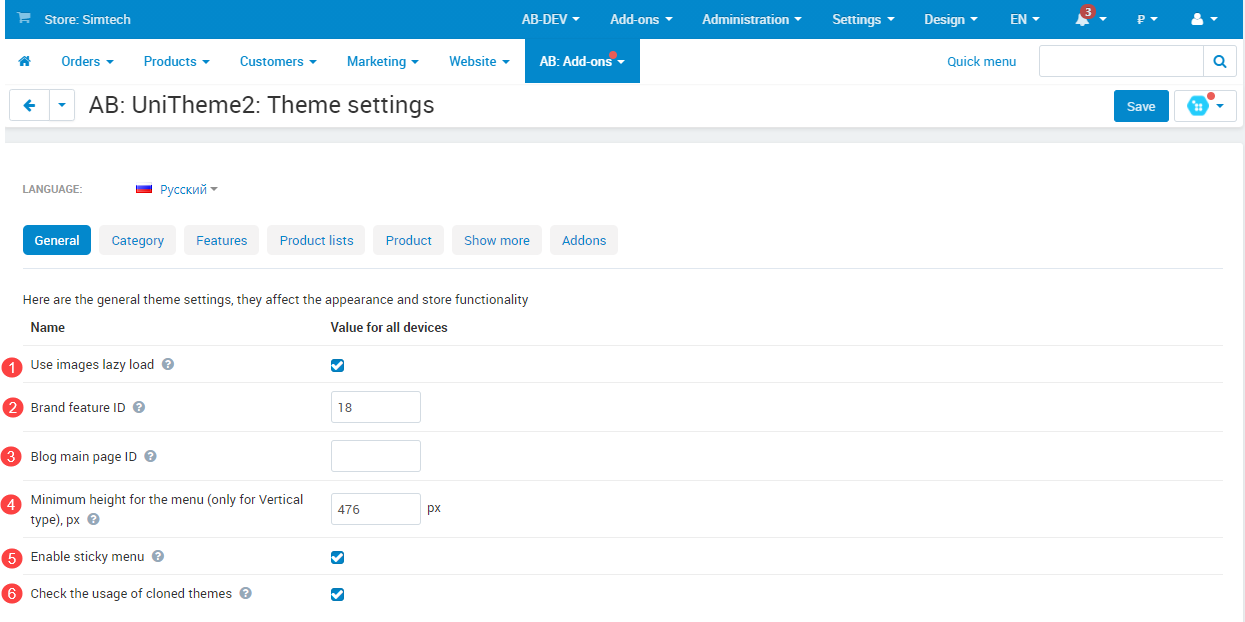Click help icon for Check usage of cloned themes
The width and height of the screenshot is (1245, 622).
246,593
